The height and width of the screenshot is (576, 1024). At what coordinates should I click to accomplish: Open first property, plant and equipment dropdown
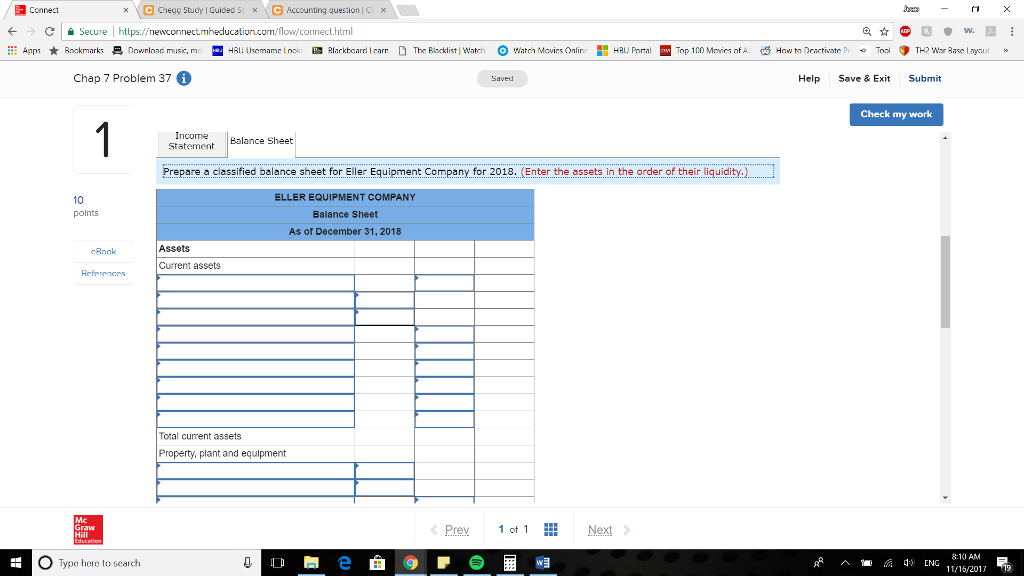[x=255, y=471]
